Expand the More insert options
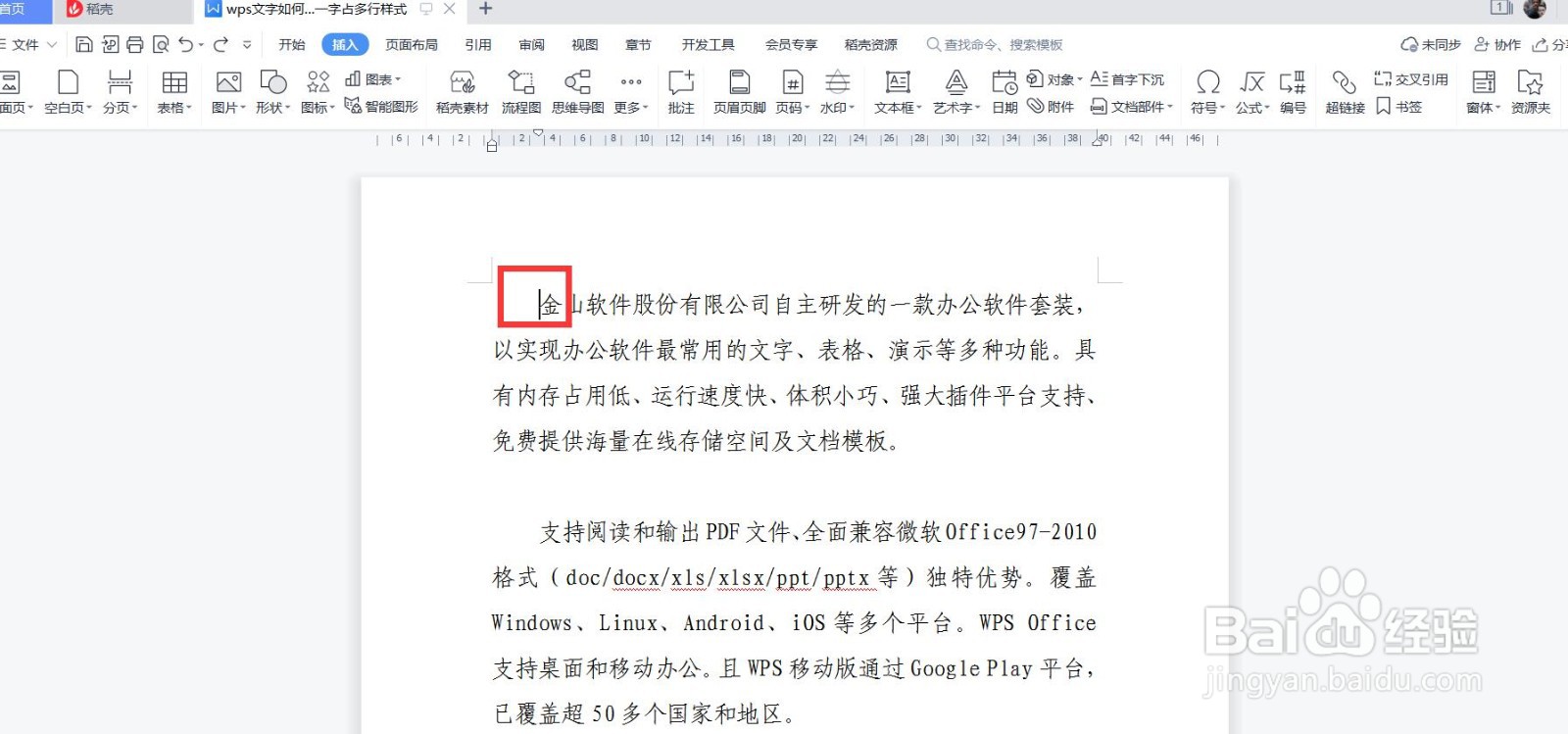The image size is (1568, 734). coord(631,92)
